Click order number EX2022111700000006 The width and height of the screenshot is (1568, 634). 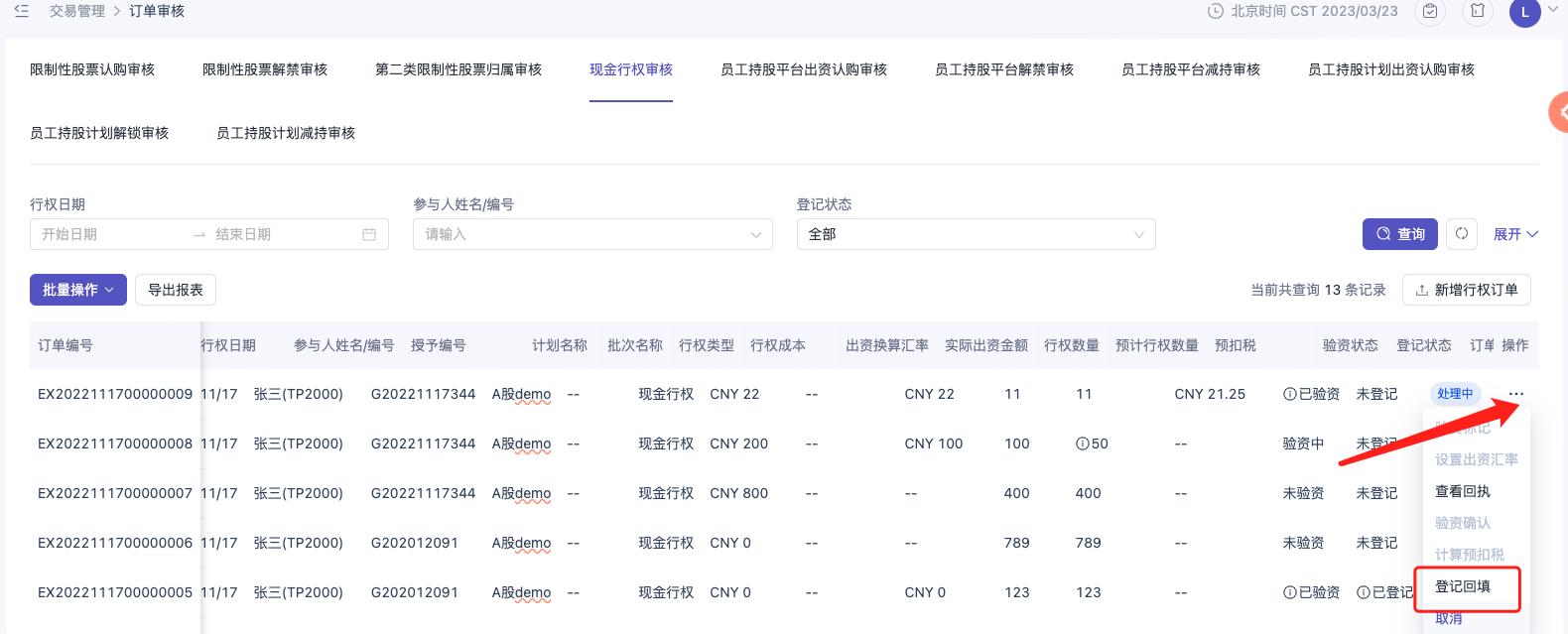(x=115, y=543)
